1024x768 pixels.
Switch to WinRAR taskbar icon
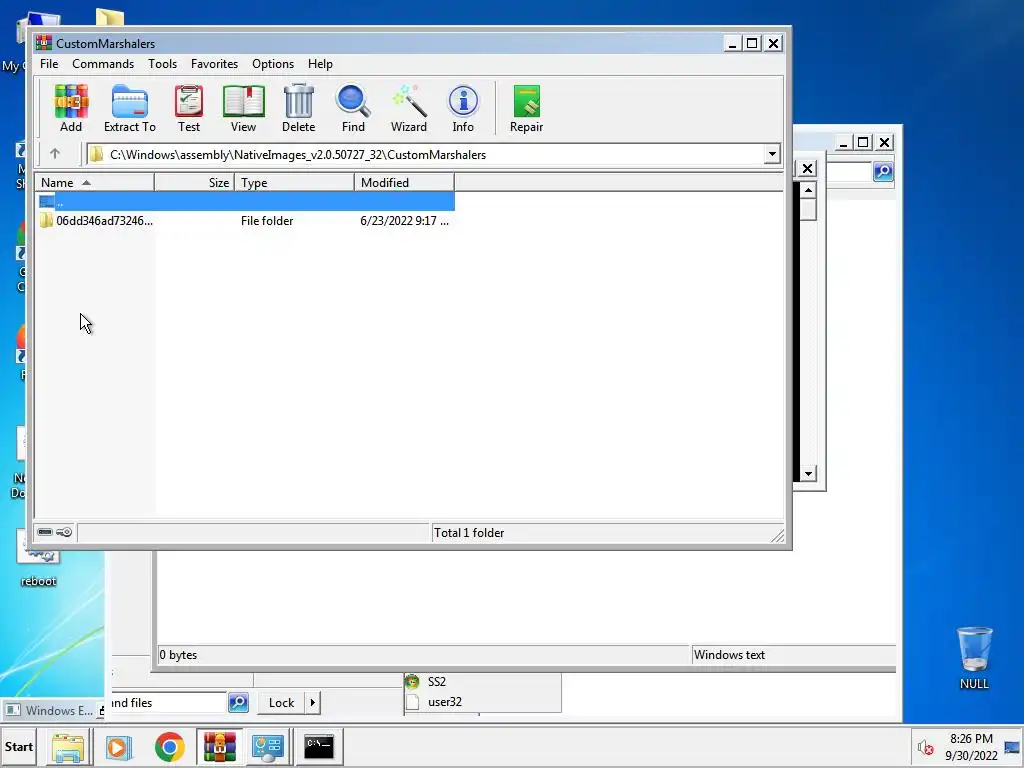[219, 747]
